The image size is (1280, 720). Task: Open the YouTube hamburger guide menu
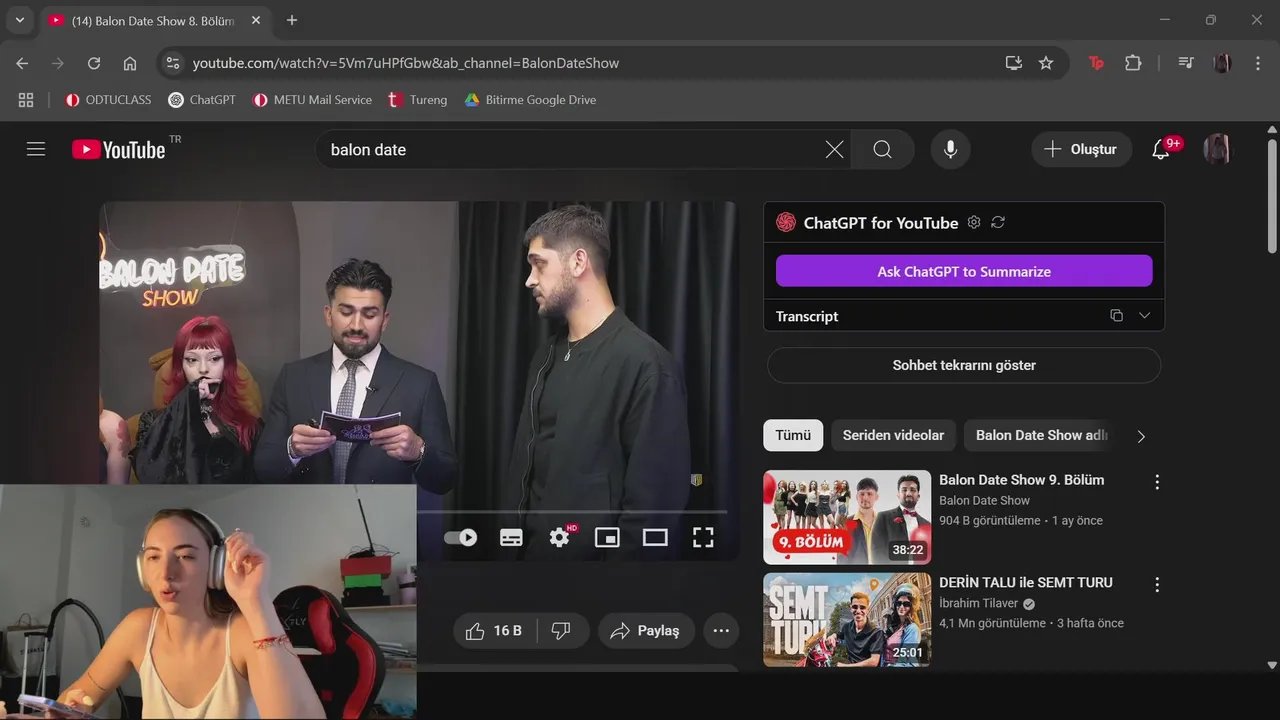36,149
